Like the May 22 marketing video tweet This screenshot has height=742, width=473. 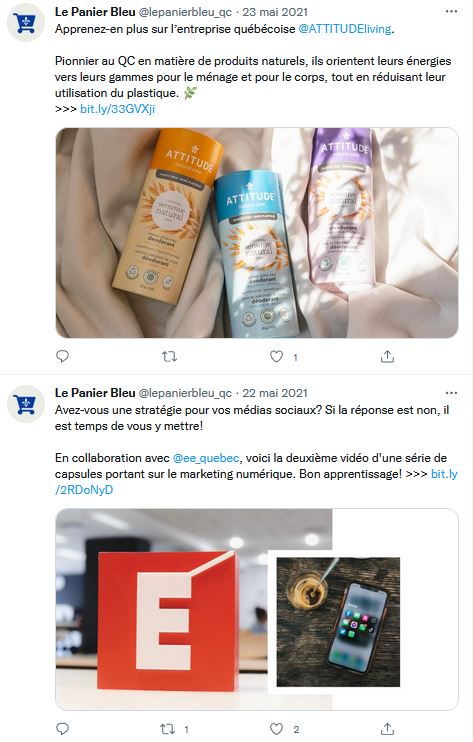click(x=276, y=729)
